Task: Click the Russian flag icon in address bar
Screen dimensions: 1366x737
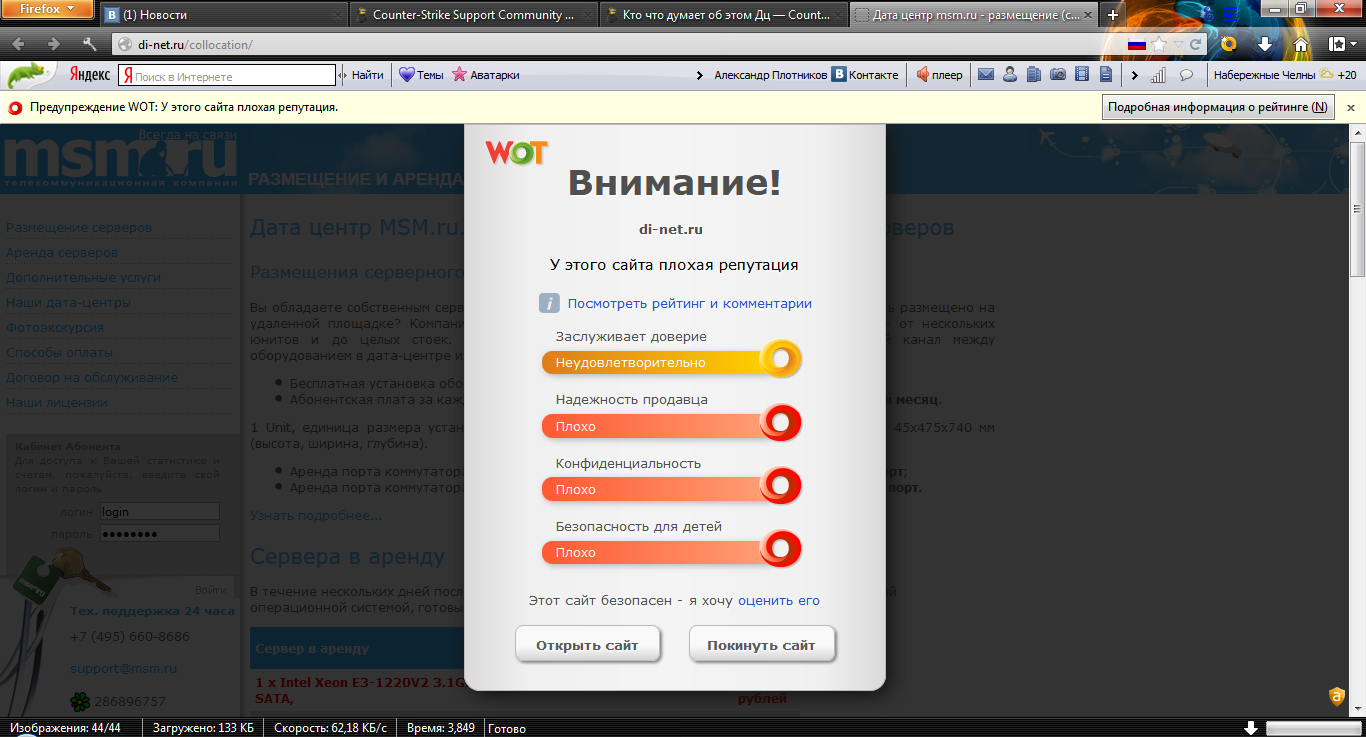Action: coord(1137,45)
